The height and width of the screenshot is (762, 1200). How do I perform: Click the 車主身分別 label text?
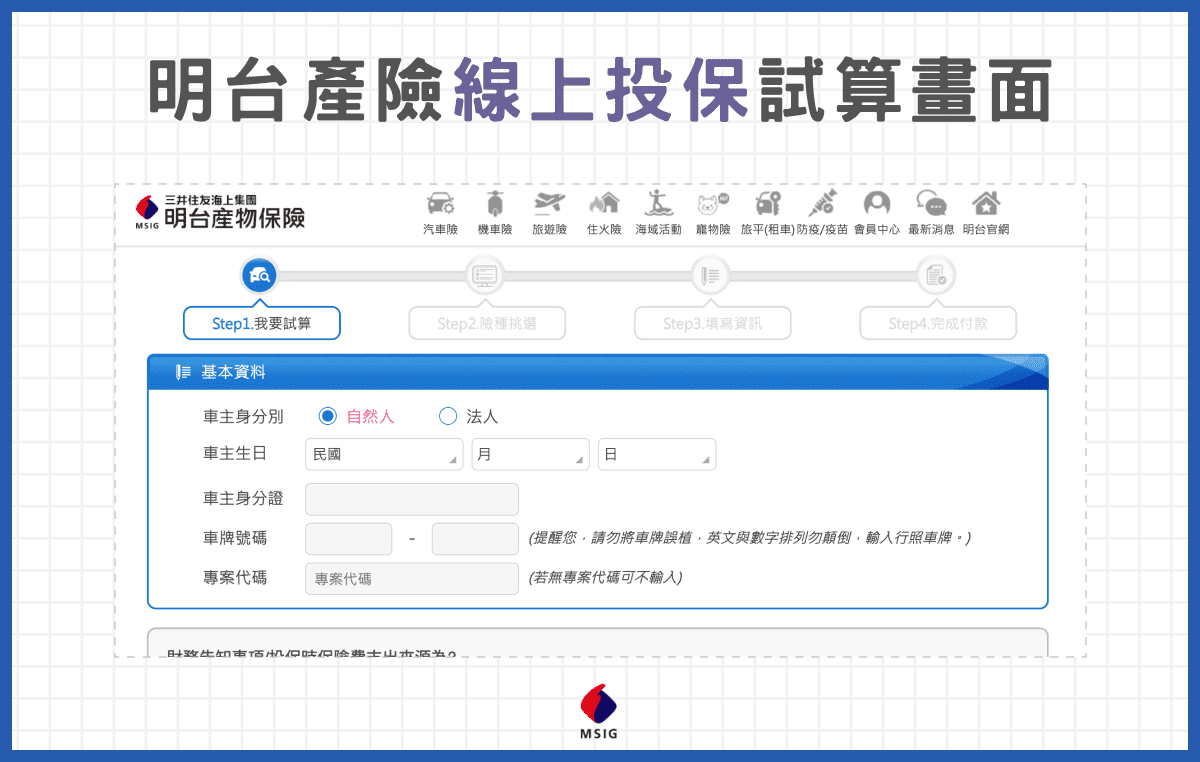243,416
